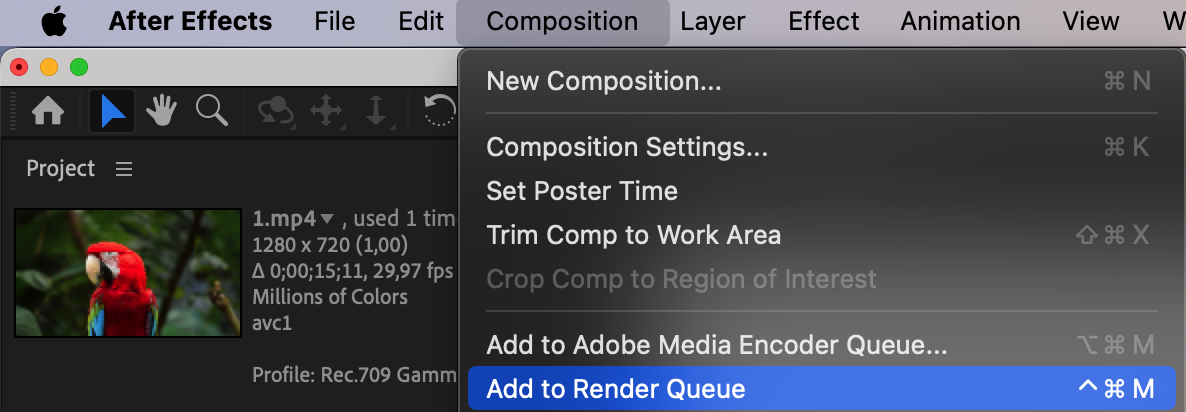The width and height of the screenshot is (1186, 412).
Task: Select the Rotation tool
Action: [x=440, y=112]
